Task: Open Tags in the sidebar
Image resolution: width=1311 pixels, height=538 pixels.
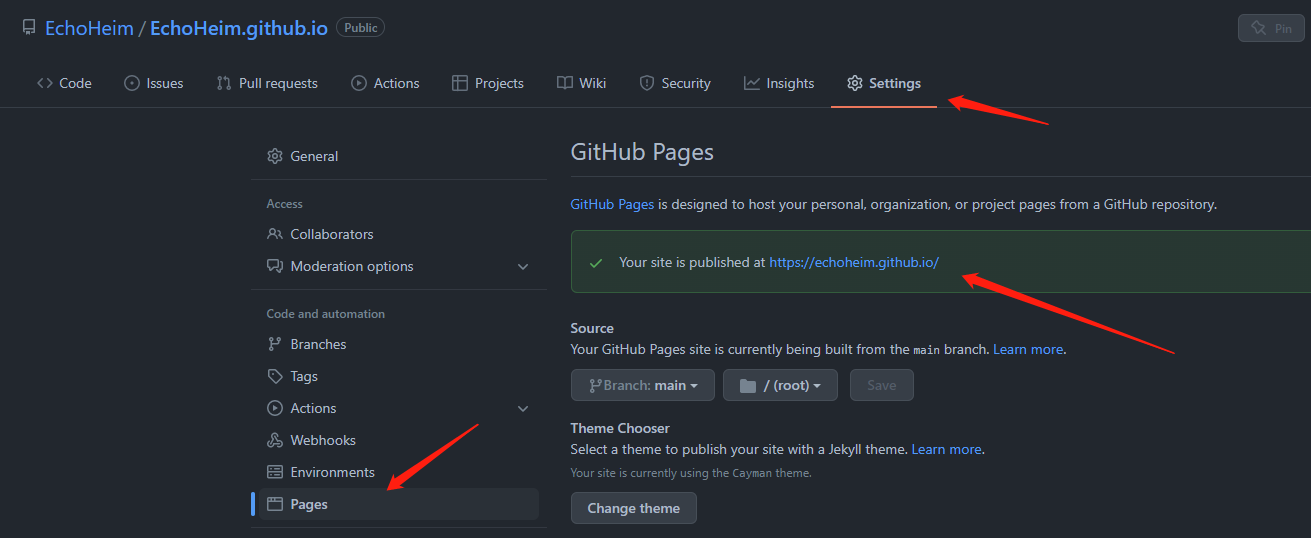Action: tap(399, 376)
